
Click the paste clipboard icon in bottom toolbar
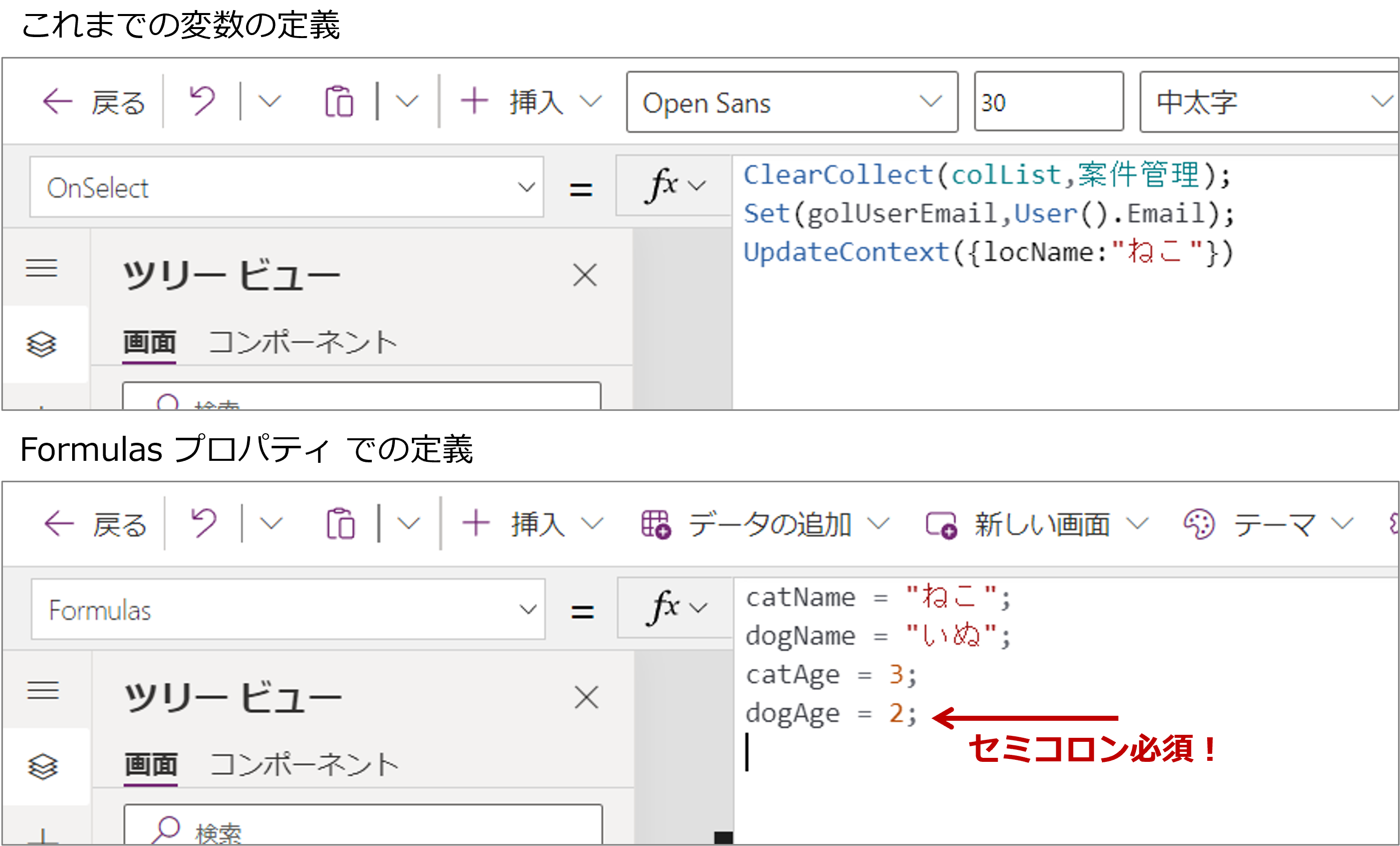tap(341, 523)
